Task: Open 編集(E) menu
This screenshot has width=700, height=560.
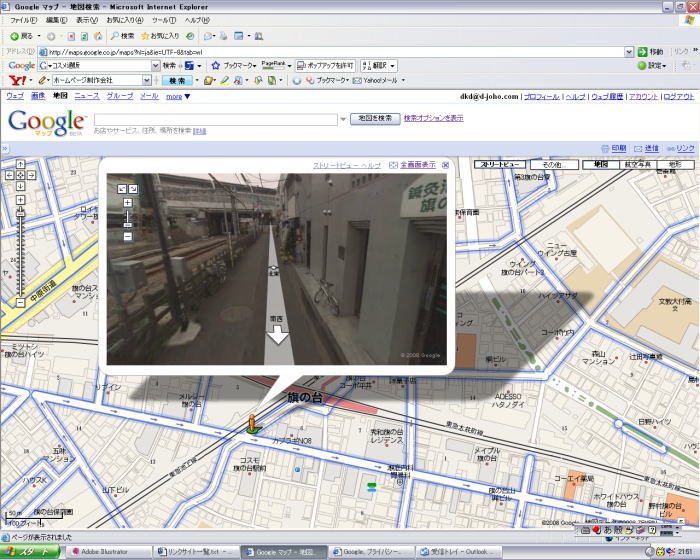Action: (57, 20)
